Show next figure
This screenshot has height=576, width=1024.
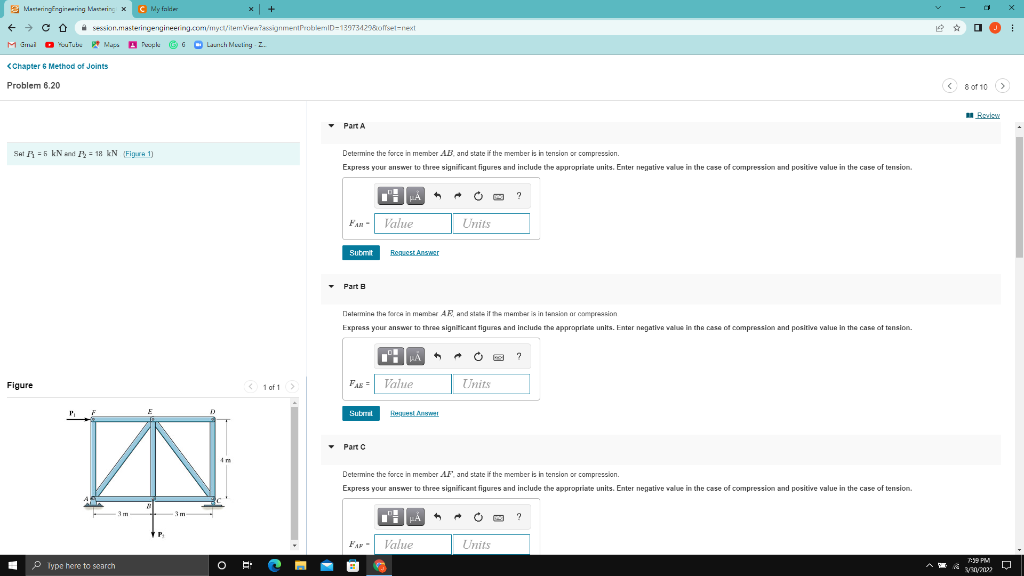[292, 387]
